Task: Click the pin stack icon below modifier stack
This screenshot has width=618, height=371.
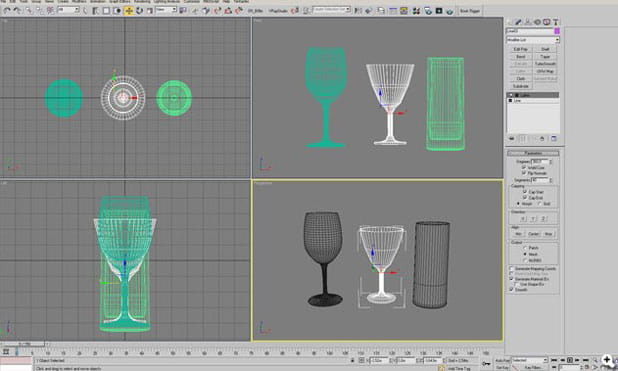Action: 512,138
